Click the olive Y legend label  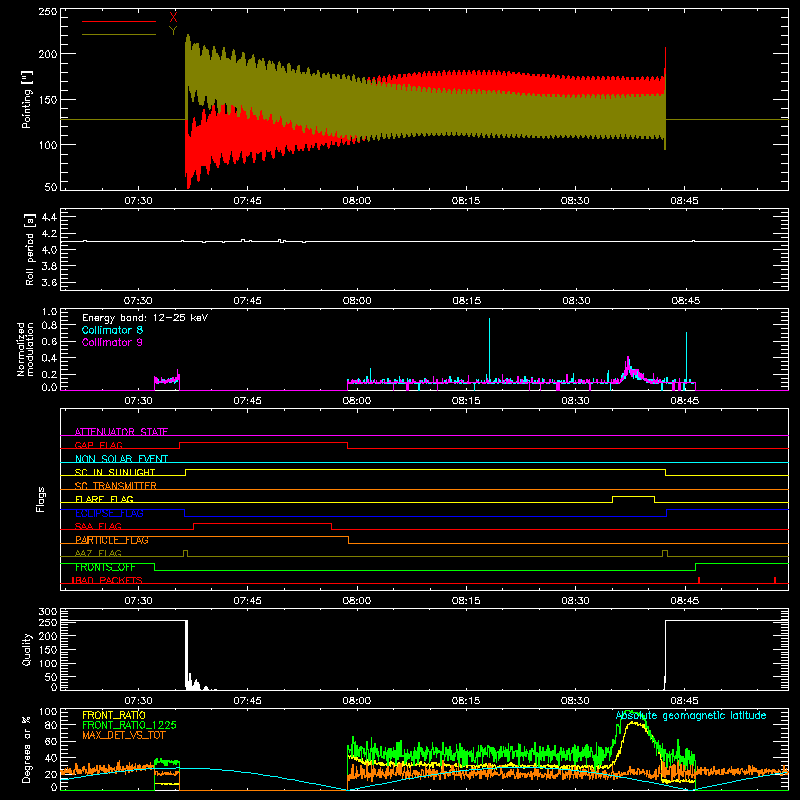coord(173,31)
